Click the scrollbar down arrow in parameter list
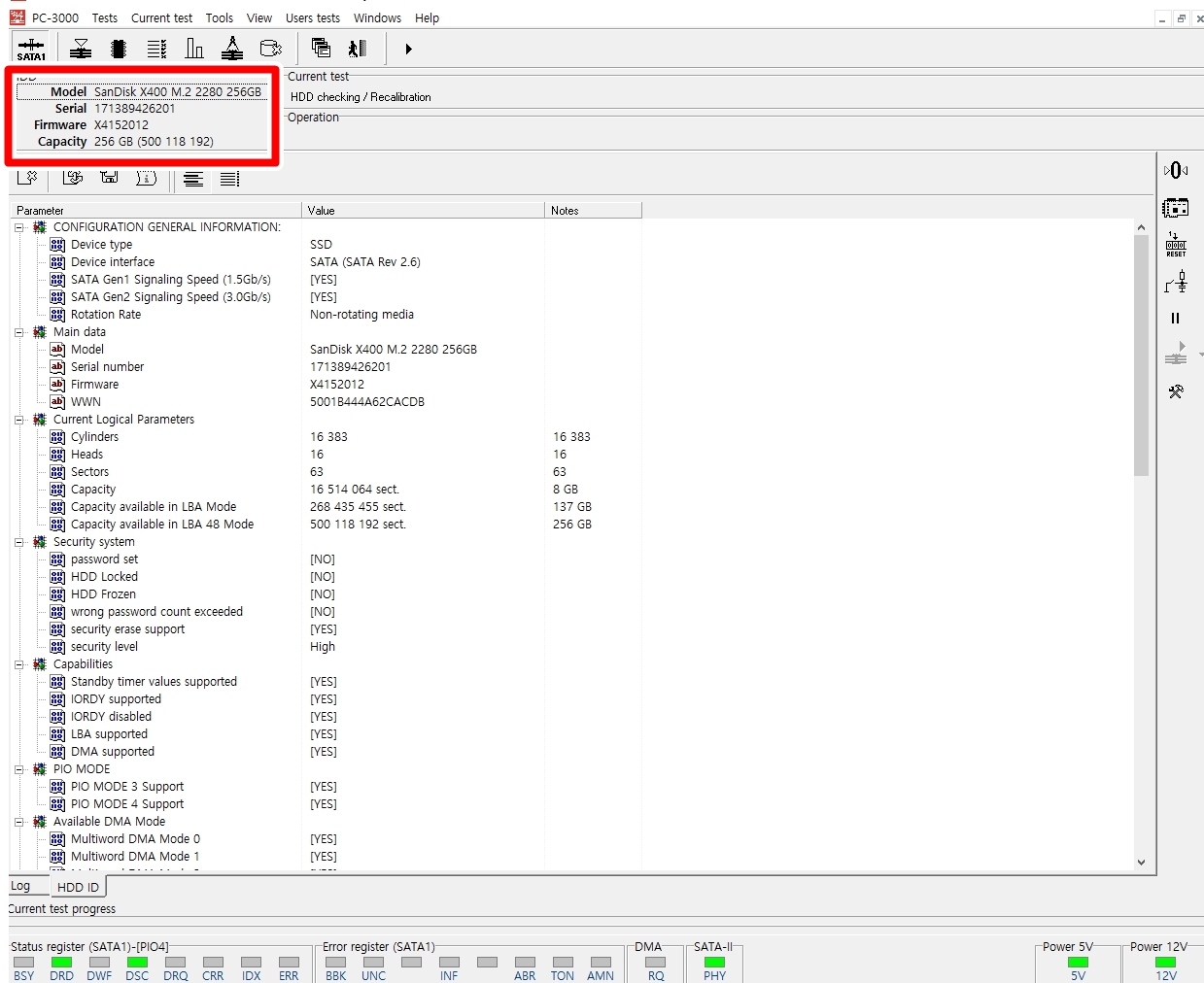The image size is (1204, 983). [1141, 862]
